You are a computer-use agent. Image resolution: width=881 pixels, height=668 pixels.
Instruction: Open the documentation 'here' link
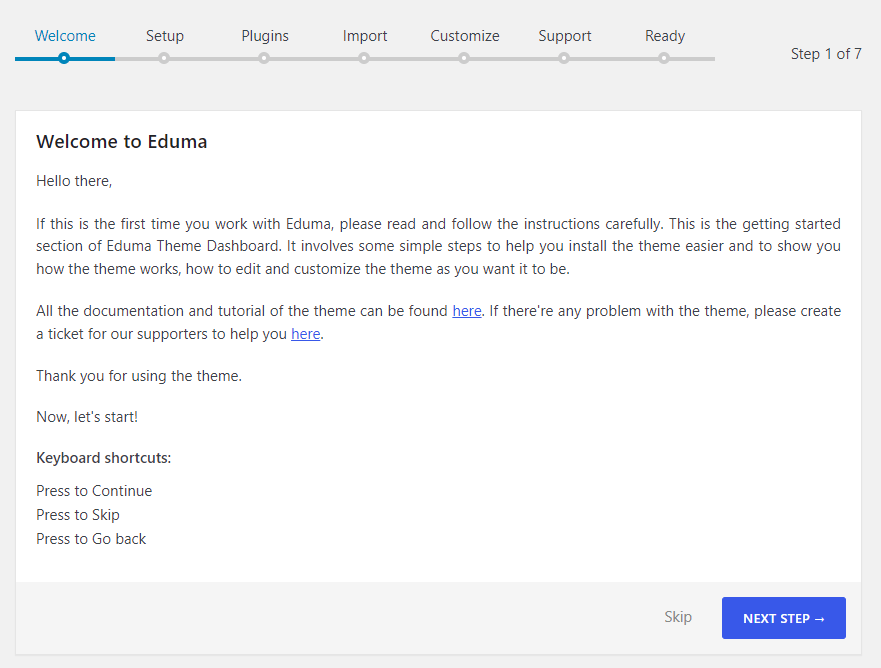[466, 310]
